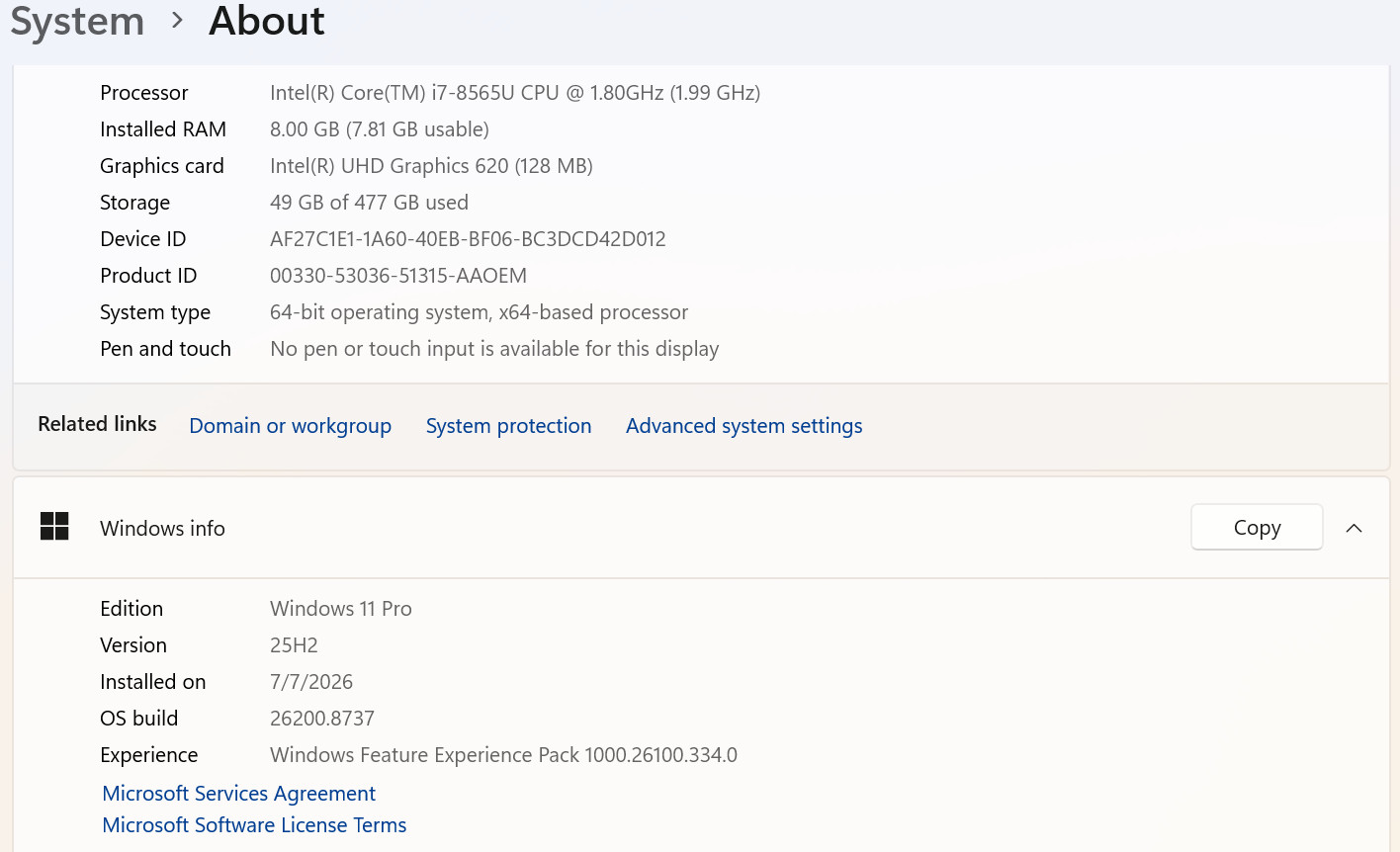This screenshot has height=852, width=1400.
Task: Click the Windows logo icon beside Windows info
Action: coord(54,527)
